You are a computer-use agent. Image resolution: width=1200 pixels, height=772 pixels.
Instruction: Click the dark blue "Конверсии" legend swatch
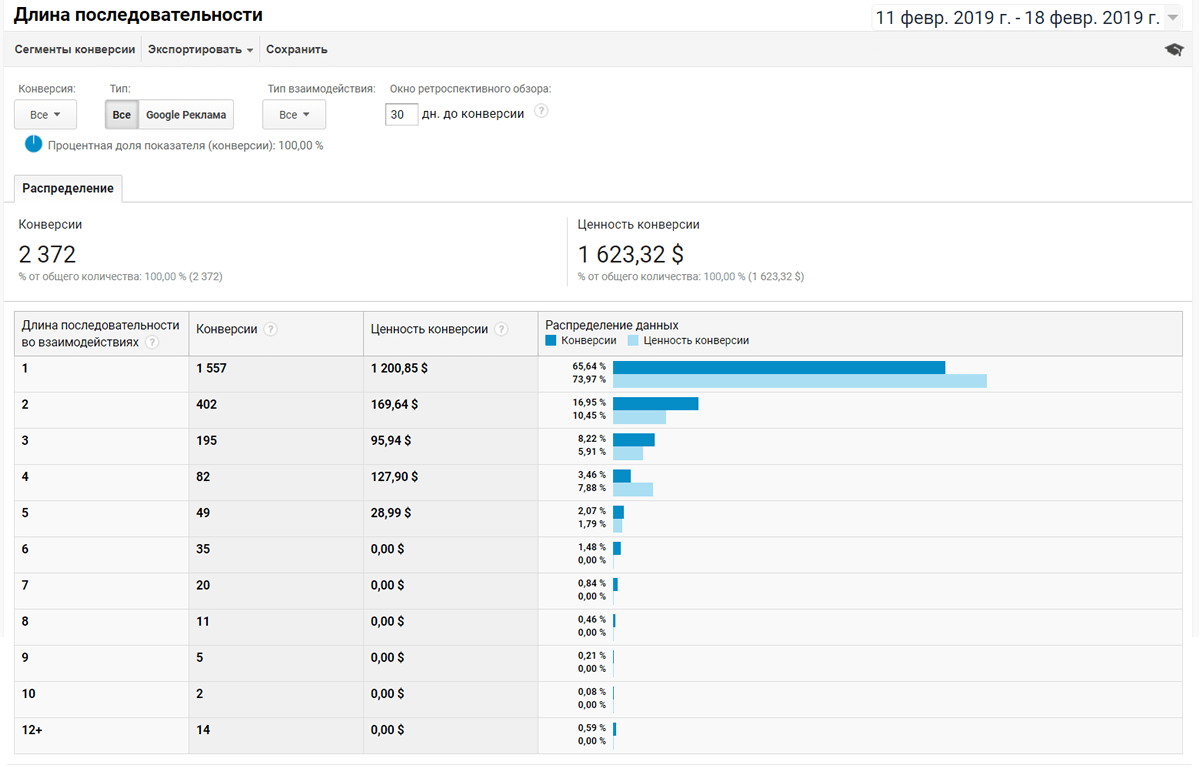(549, 341)
